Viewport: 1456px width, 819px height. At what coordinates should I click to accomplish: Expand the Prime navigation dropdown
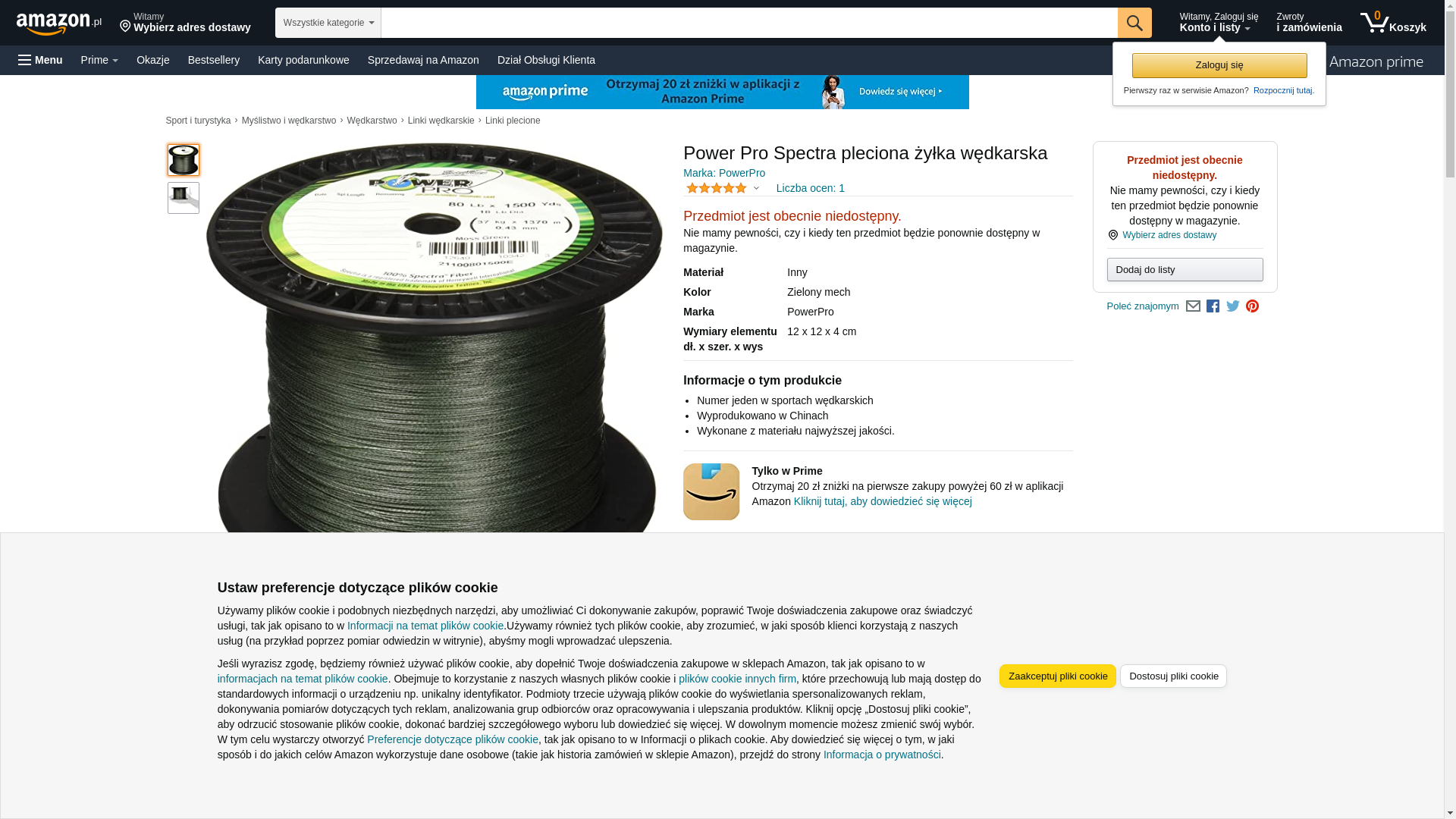[99, 60]
